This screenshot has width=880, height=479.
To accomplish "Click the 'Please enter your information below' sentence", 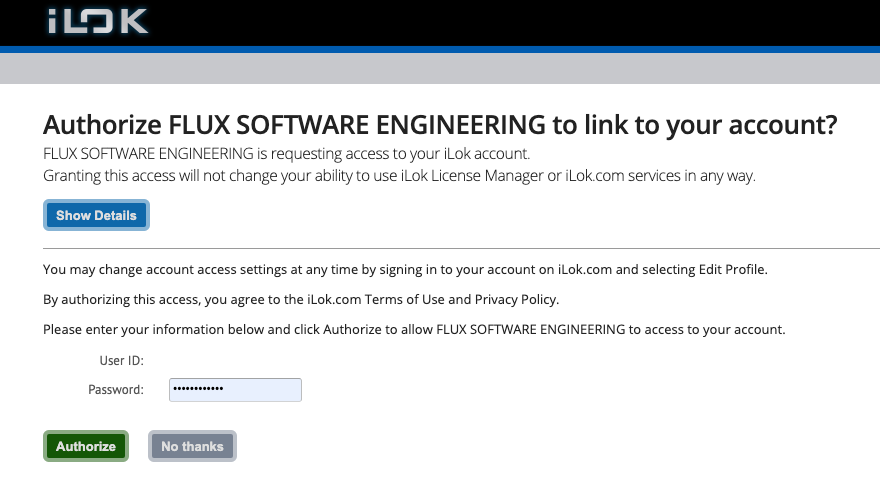I will [x=414, y=329].
